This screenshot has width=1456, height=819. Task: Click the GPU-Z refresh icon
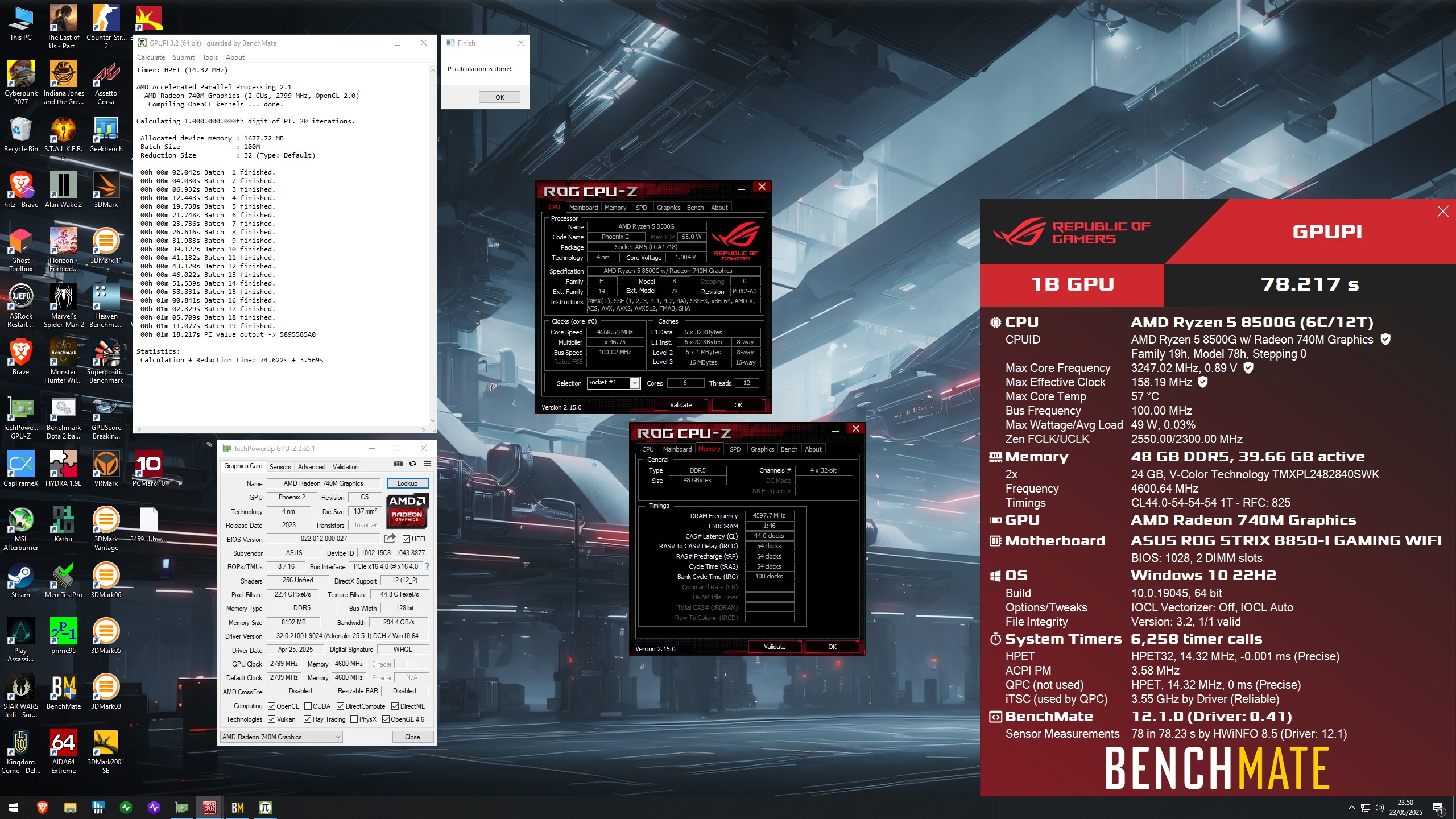coord(413,464)
